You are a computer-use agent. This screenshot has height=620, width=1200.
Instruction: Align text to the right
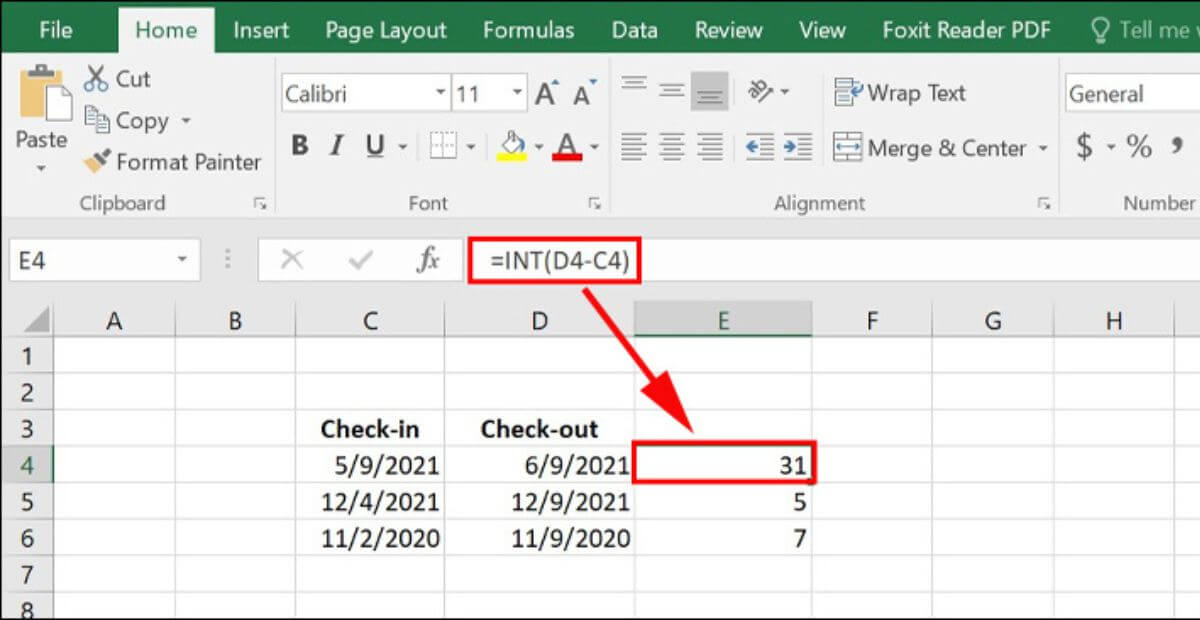(709, 147)
